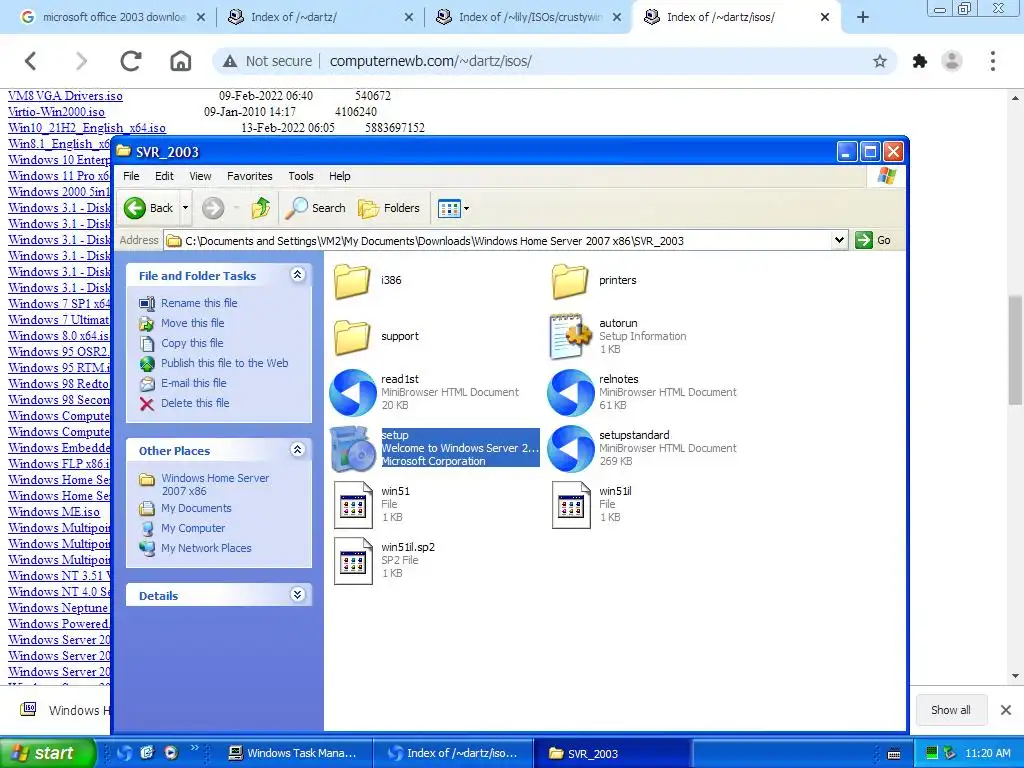Image resolution: width=1024 pixels, height=768 pixels.
Task: Go to the browser home page
Action: point(181,61)
